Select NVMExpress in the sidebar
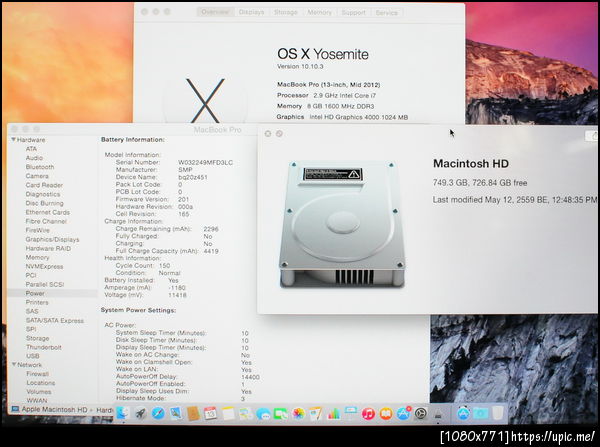Image resolution: width=600 pixels, height=447 pixels. [44, 267]
